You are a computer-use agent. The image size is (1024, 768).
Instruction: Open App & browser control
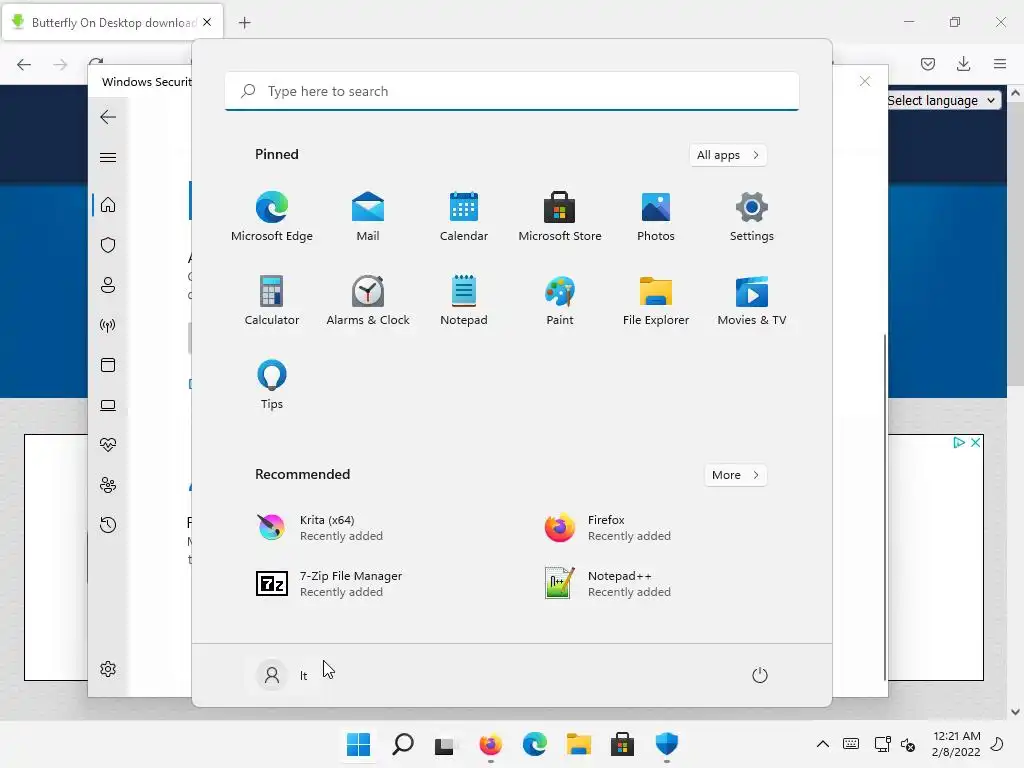(108, 365)
